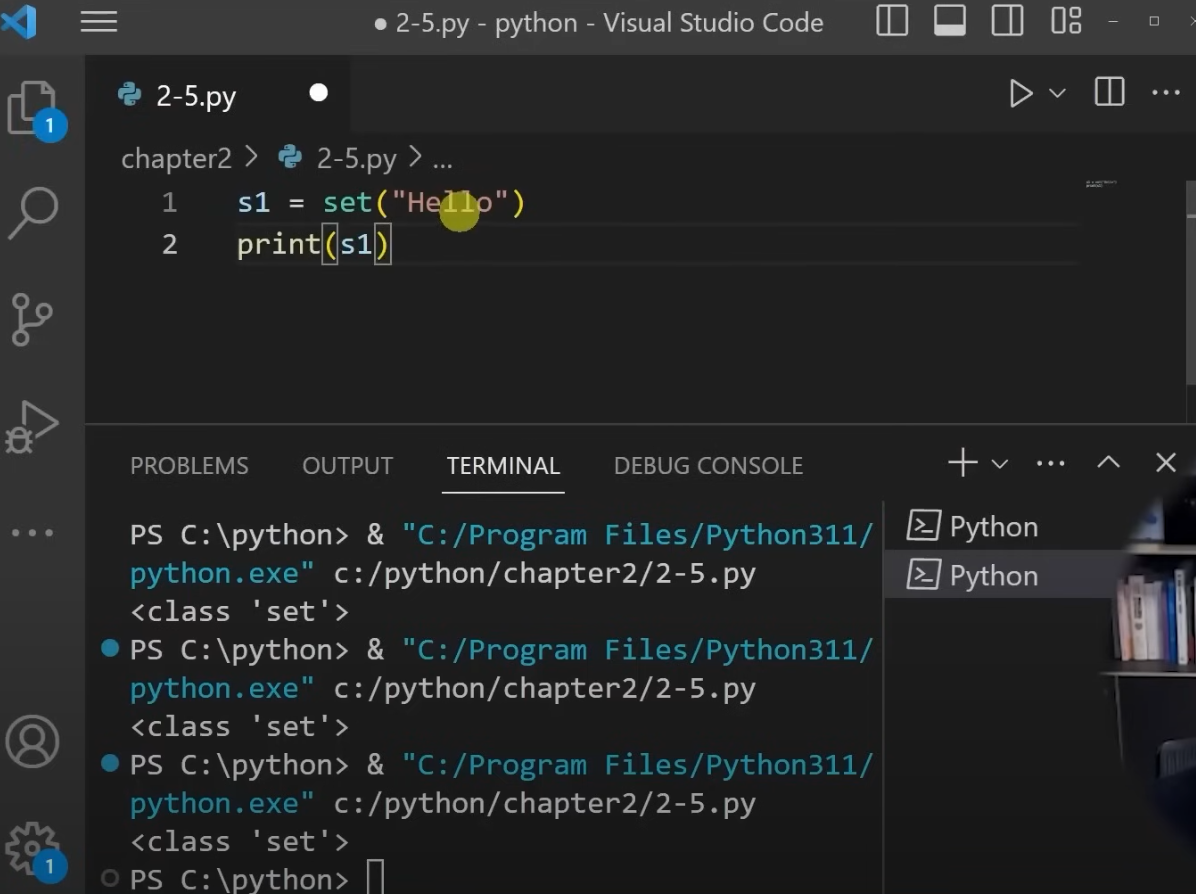This screenshot has width=1196, height=894.
Task: Open the Source Control view
Action: (33, 320)
